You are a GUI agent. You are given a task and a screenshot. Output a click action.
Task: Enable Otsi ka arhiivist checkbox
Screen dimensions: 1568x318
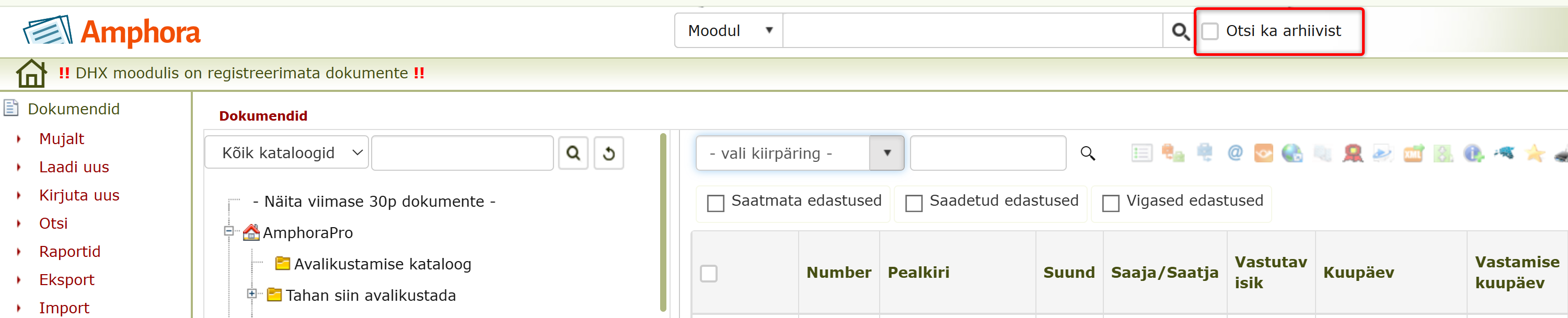click(x=1210, y=31)
